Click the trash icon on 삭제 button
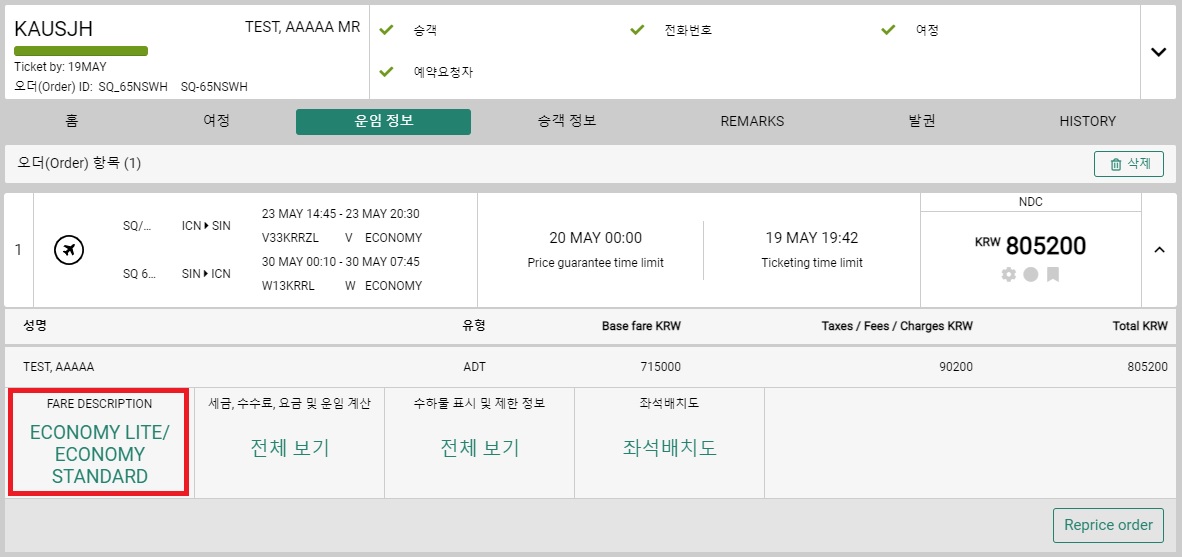The height and width of the screenshot is (557, 1182). pyautogui.click(x=1116, y=164)
